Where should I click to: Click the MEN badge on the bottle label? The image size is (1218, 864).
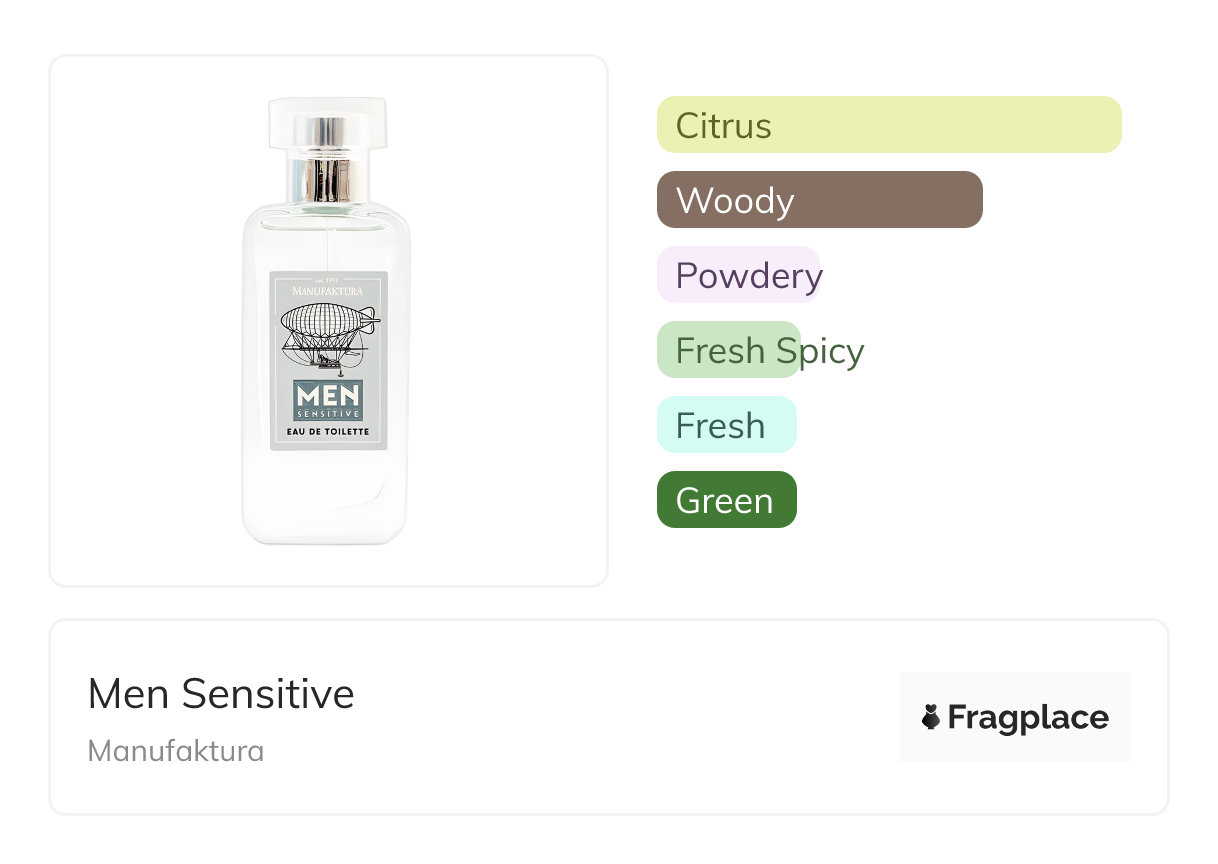click(328, 394)
